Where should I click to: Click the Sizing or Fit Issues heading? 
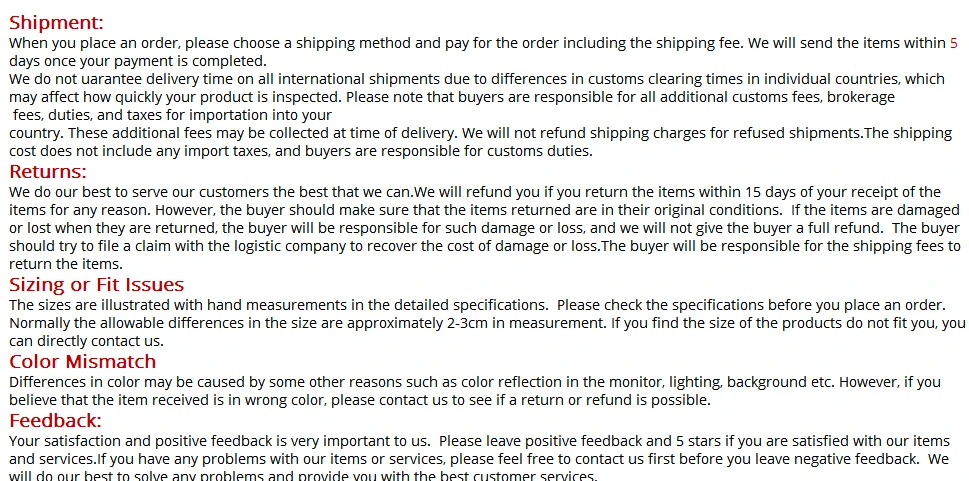point(96,284)
